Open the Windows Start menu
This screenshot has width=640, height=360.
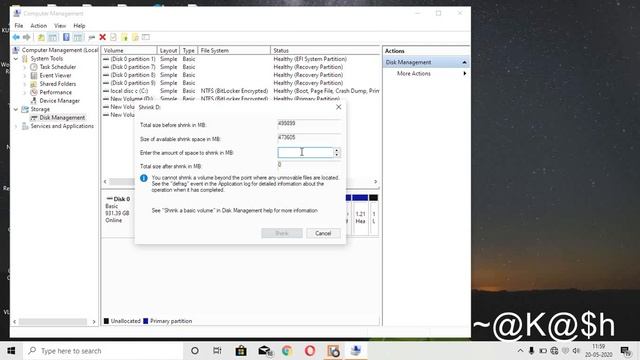pos(11,351)
